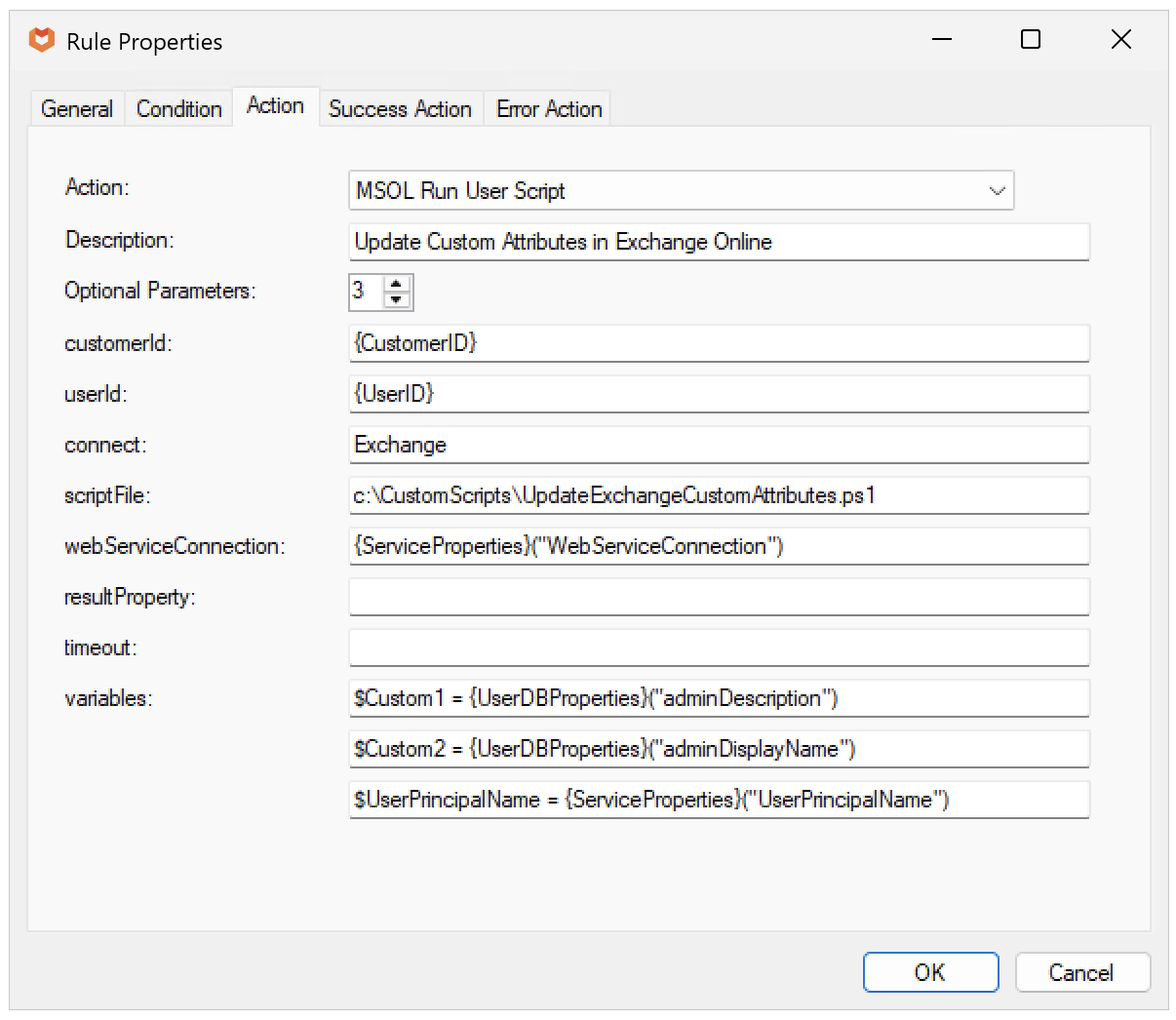Decrease Optional Parameters with down arrow
The height and width of the screenshot is (1020, 1176).
click(x=396, y=299)
